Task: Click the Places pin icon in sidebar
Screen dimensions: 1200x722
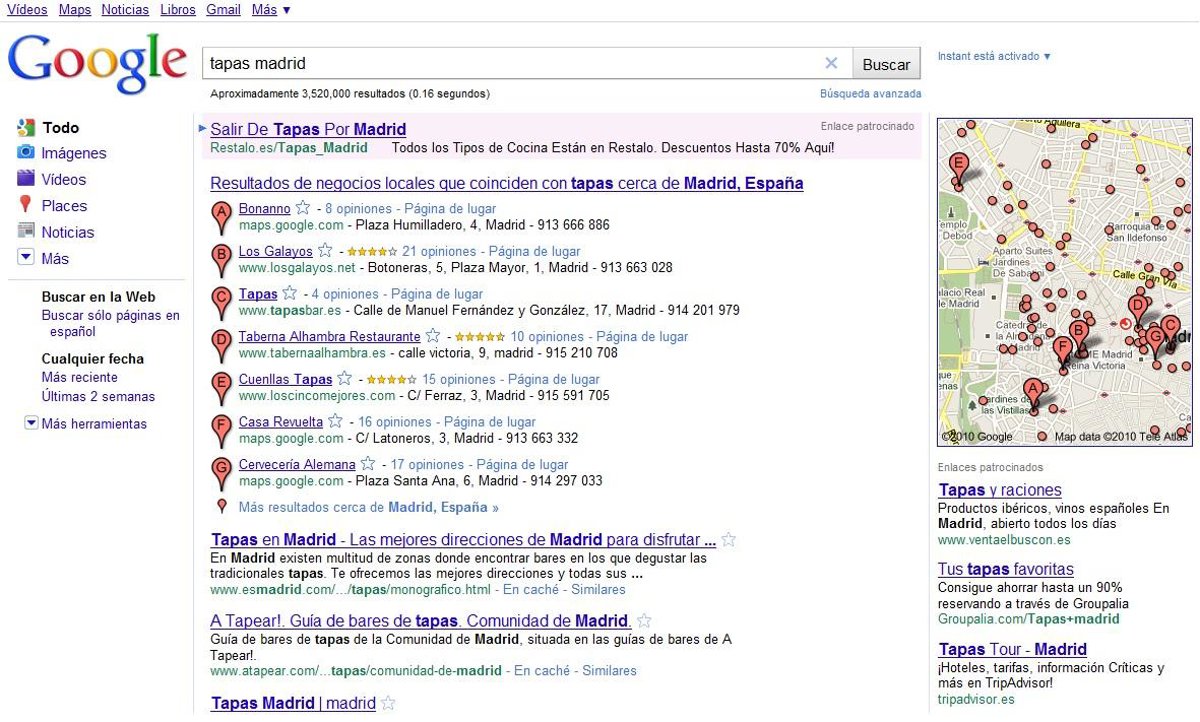Action: [x=26, y=205]
